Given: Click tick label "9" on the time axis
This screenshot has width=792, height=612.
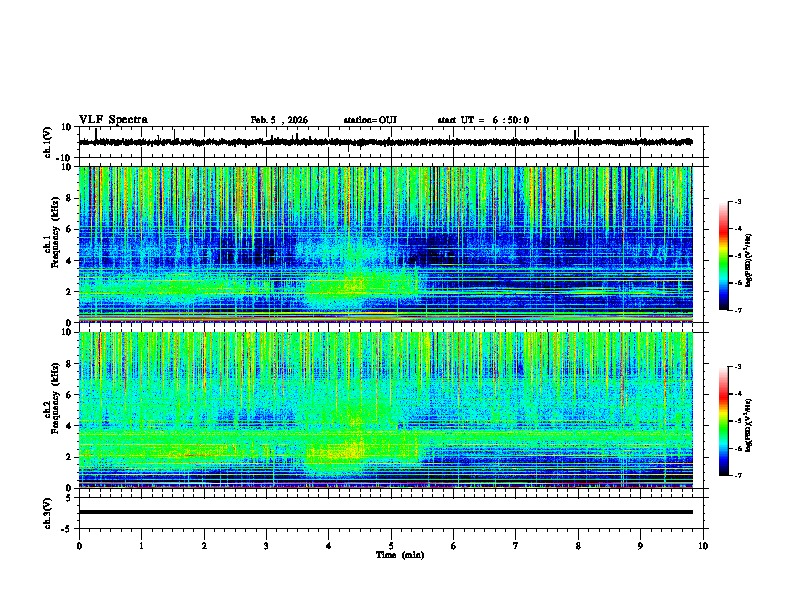Looking at the screenshot, I should click(640, 546).
